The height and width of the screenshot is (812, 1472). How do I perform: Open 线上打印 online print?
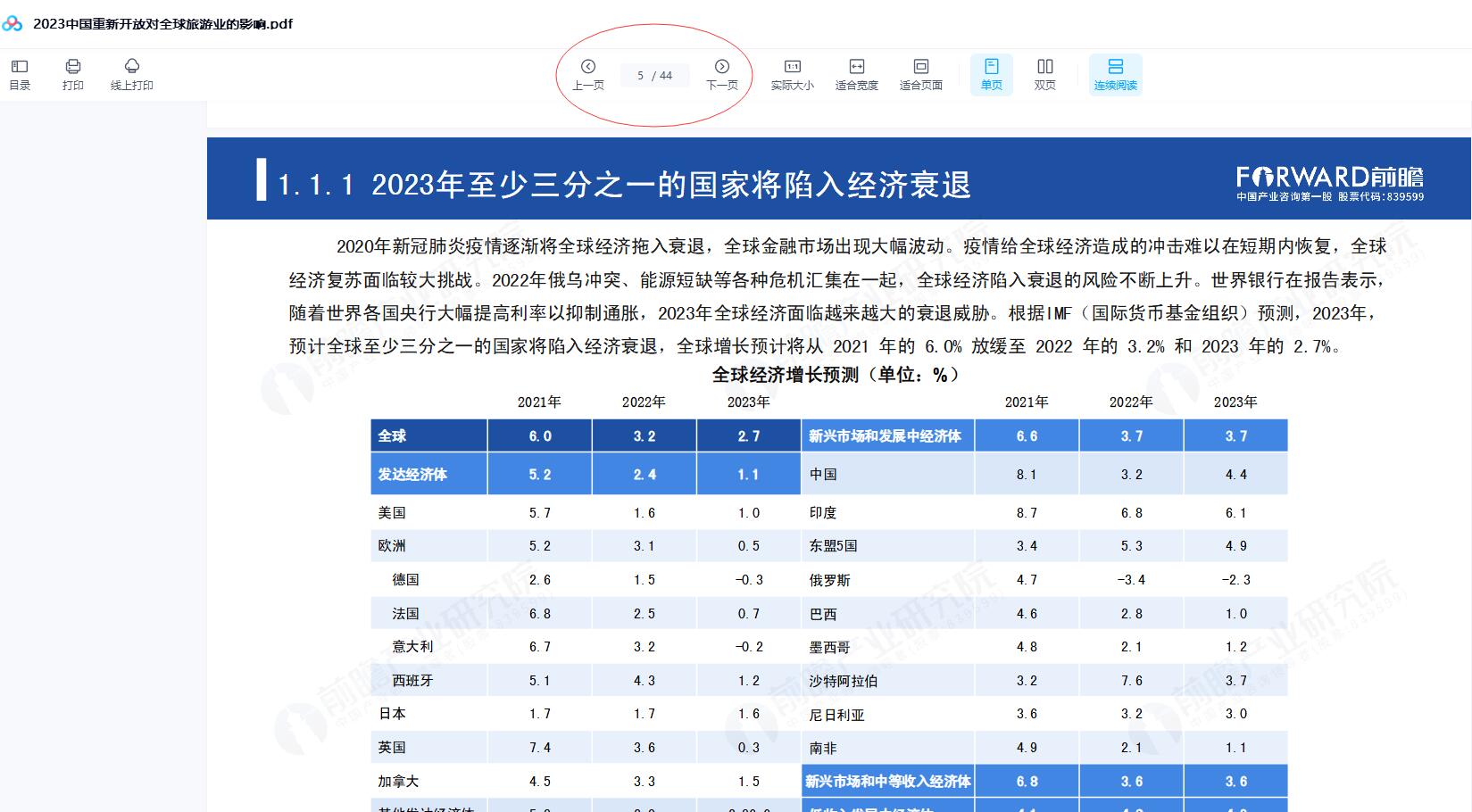tap(132, 74)
